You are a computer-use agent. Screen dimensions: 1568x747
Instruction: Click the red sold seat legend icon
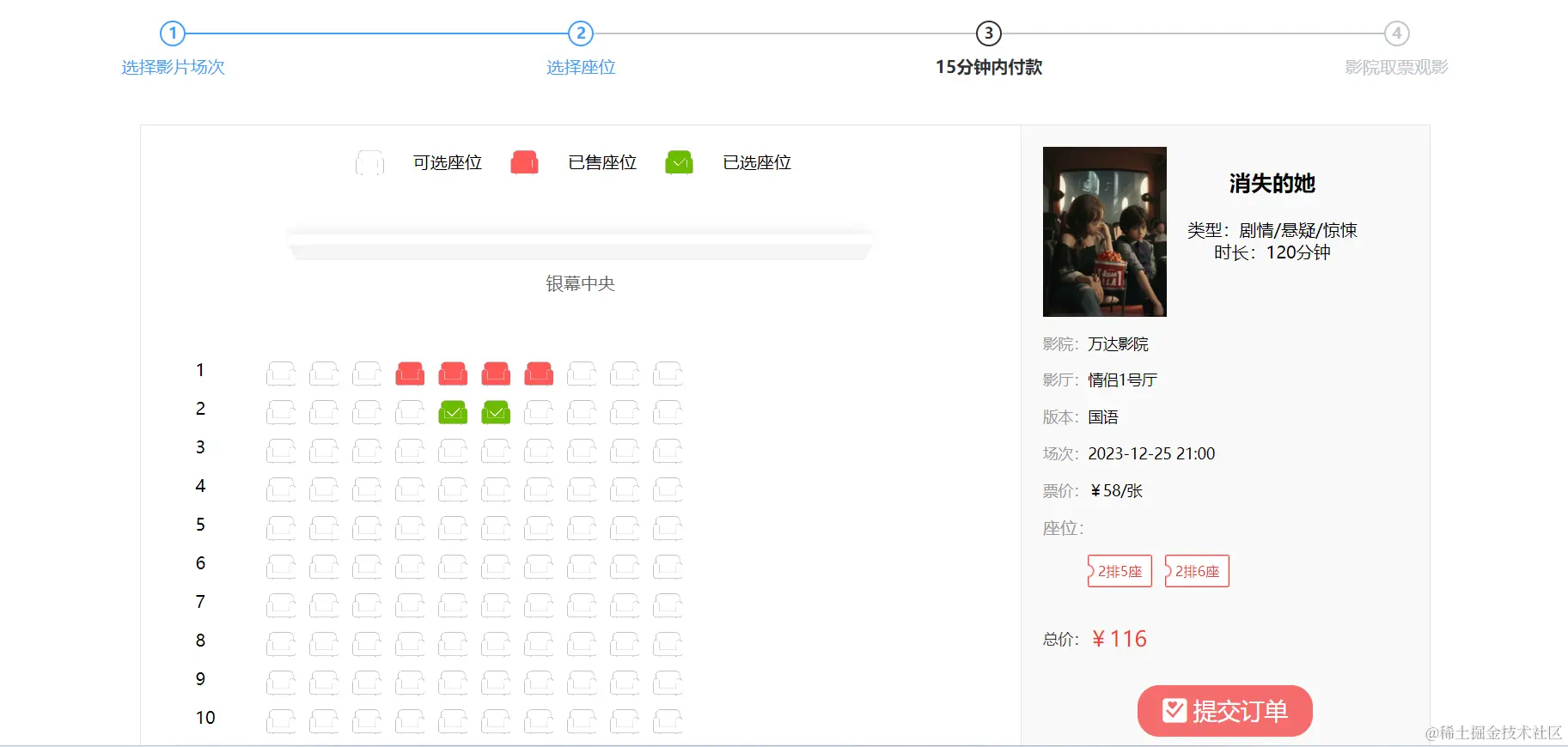[524, 162]
